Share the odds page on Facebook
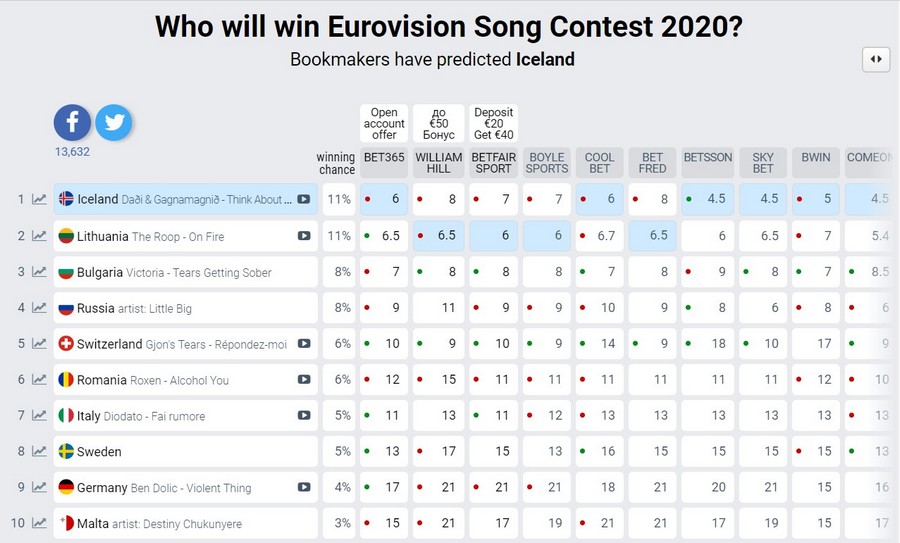 point(72,123)
